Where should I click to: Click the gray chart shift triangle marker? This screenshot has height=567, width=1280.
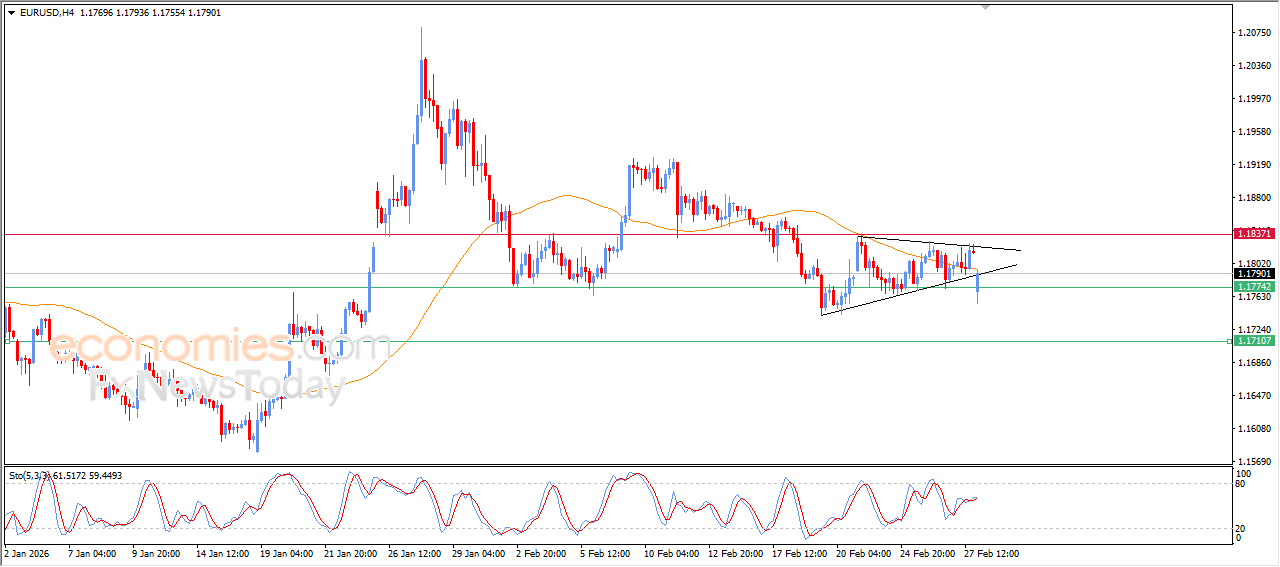(986, 7)
